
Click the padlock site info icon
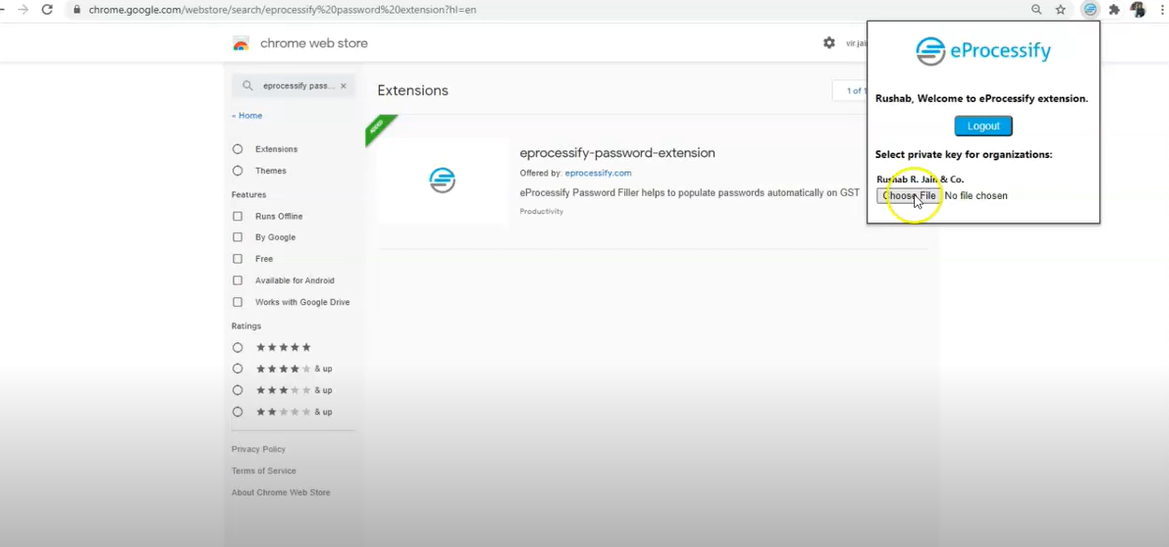pyautogui.click(x=77, y=10)
